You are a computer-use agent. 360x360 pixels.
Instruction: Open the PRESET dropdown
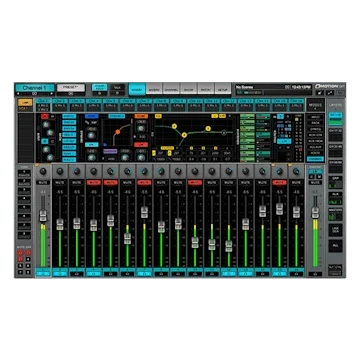(71, 88)
